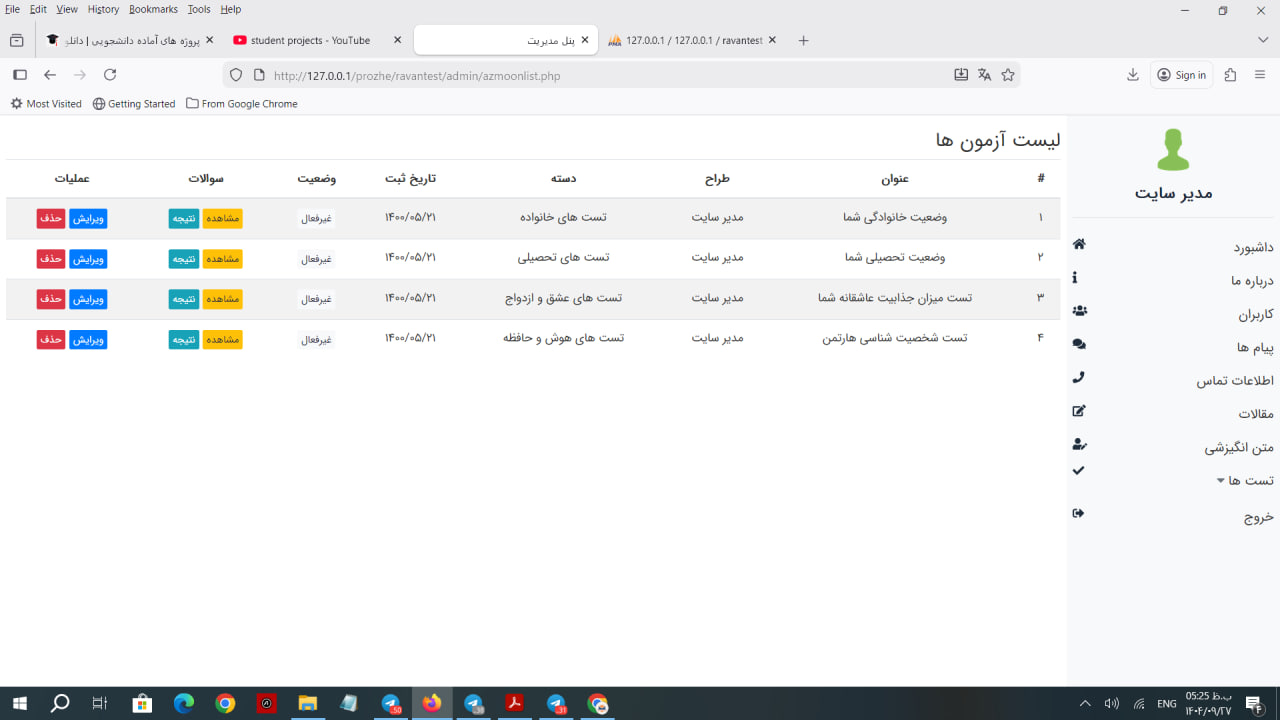Expand the تست ها sidebar dropdown
This screenshot has width=1280, height=720.
tap(1244, 481)
